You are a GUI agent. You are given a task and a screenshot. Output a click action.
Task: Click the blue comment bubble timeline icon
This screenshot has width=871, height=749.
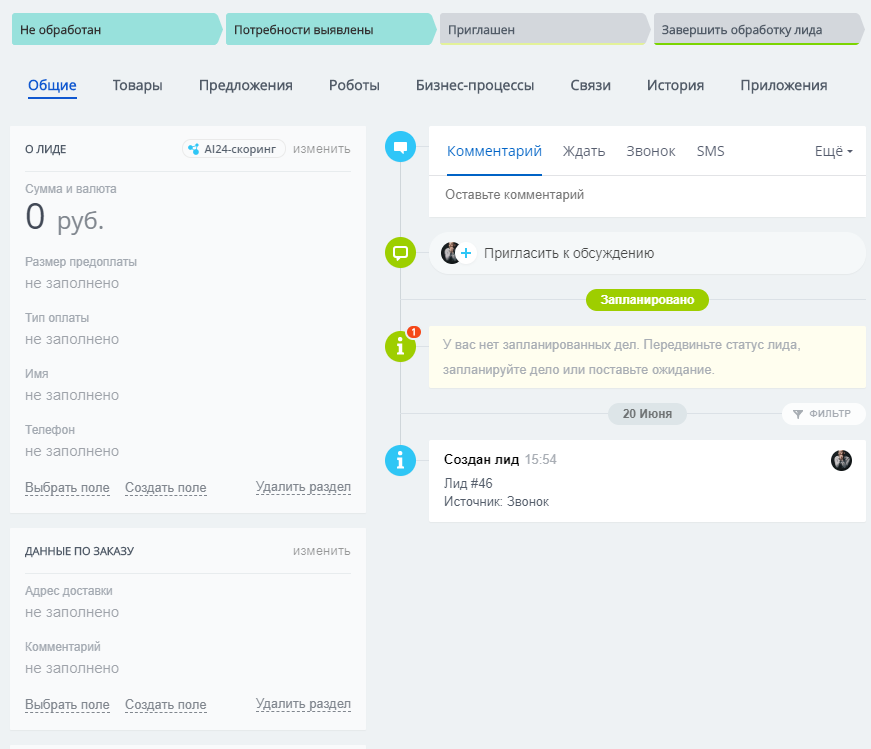point(400,147)
